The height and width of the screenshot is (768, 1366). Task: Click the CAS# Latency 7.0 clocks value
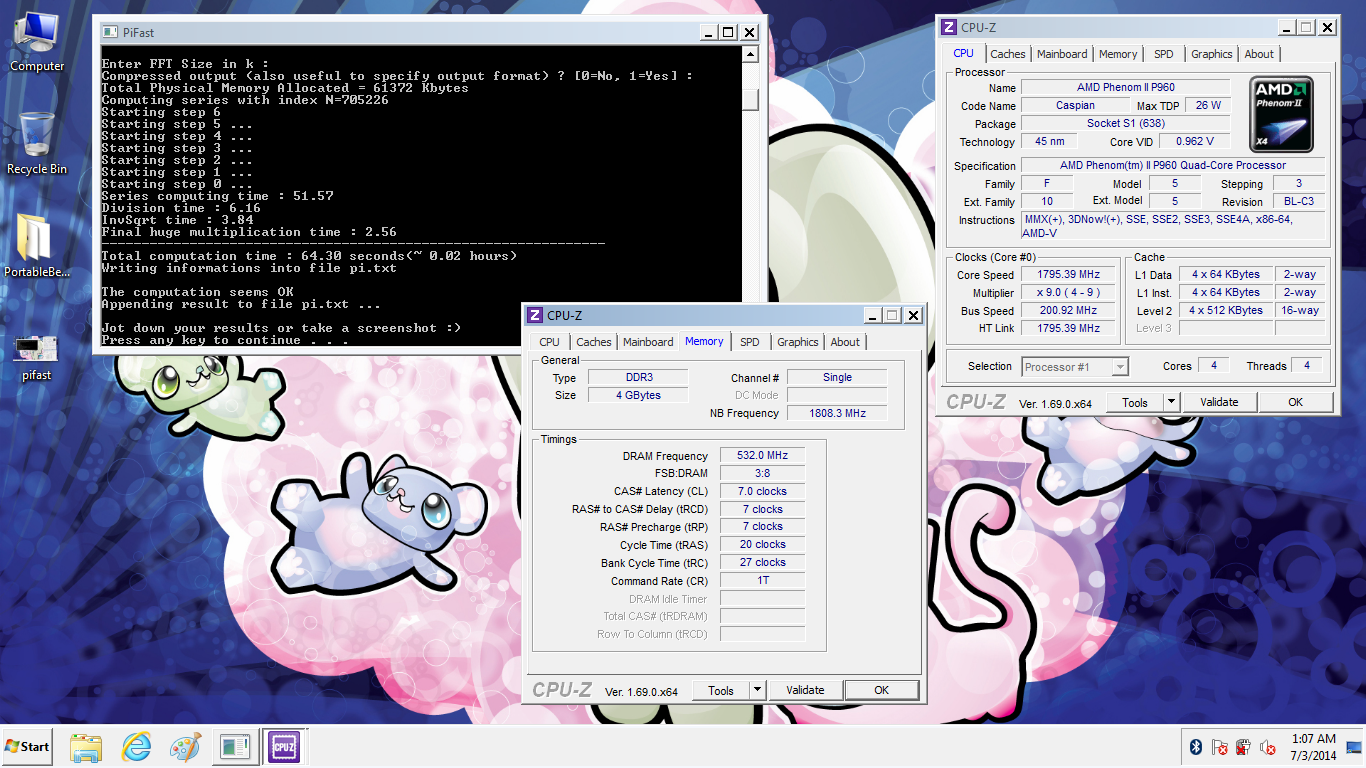[x=762, y=491]
